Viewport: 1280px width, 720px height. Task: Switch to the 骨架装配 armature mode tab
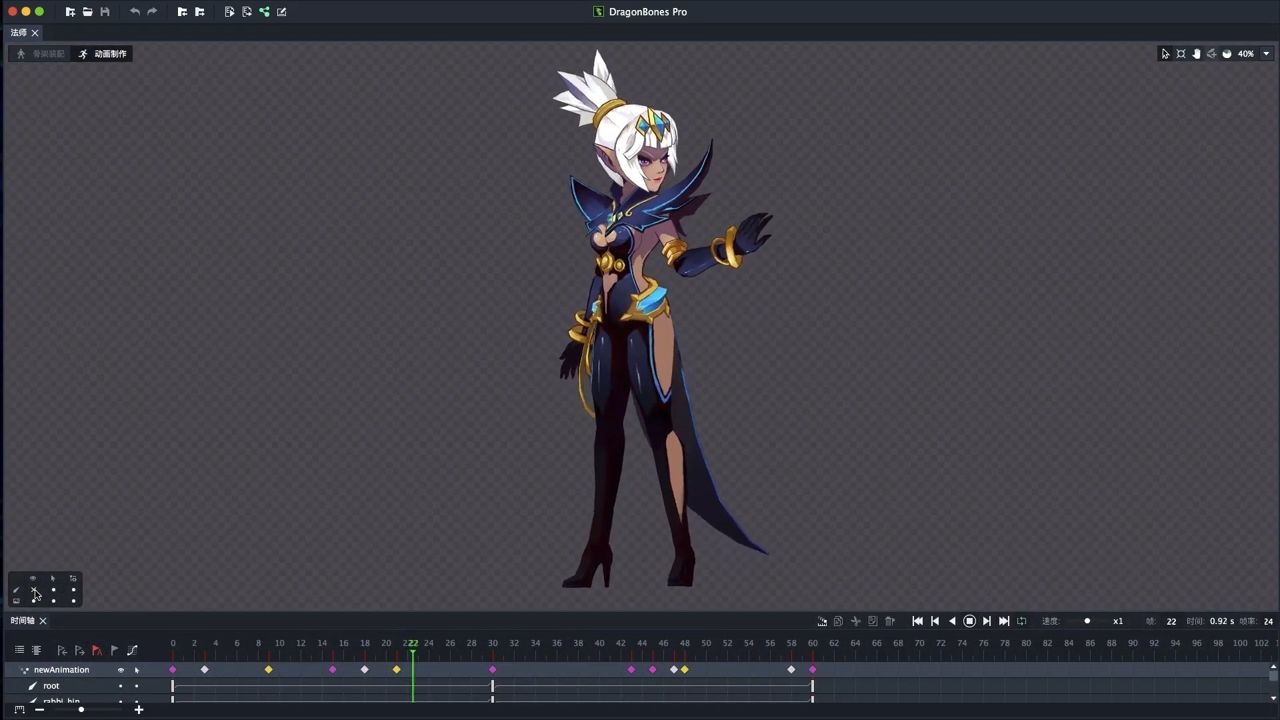tap(41, 54)
